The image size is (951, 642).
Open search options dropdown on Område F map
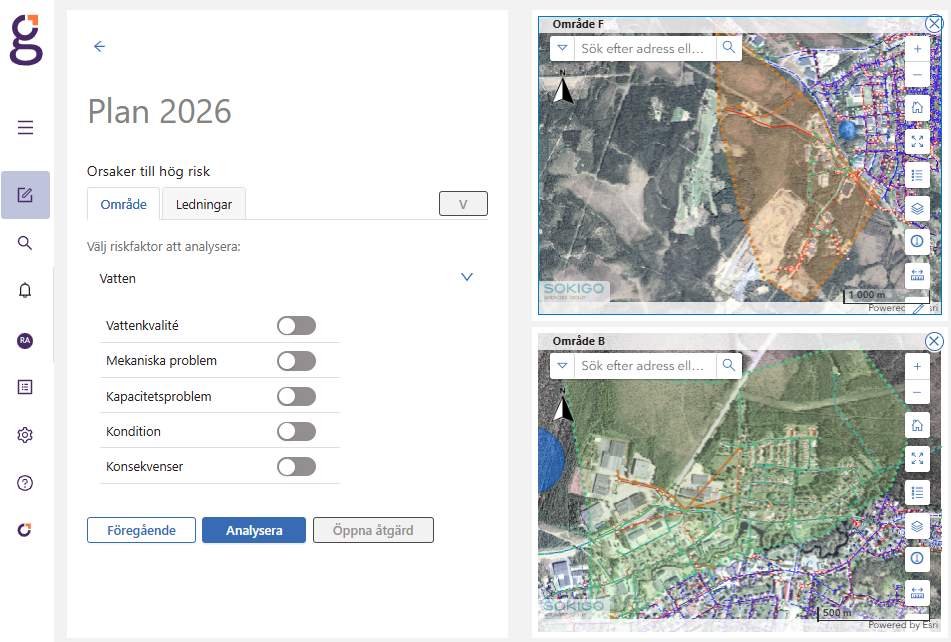[562, 48]
